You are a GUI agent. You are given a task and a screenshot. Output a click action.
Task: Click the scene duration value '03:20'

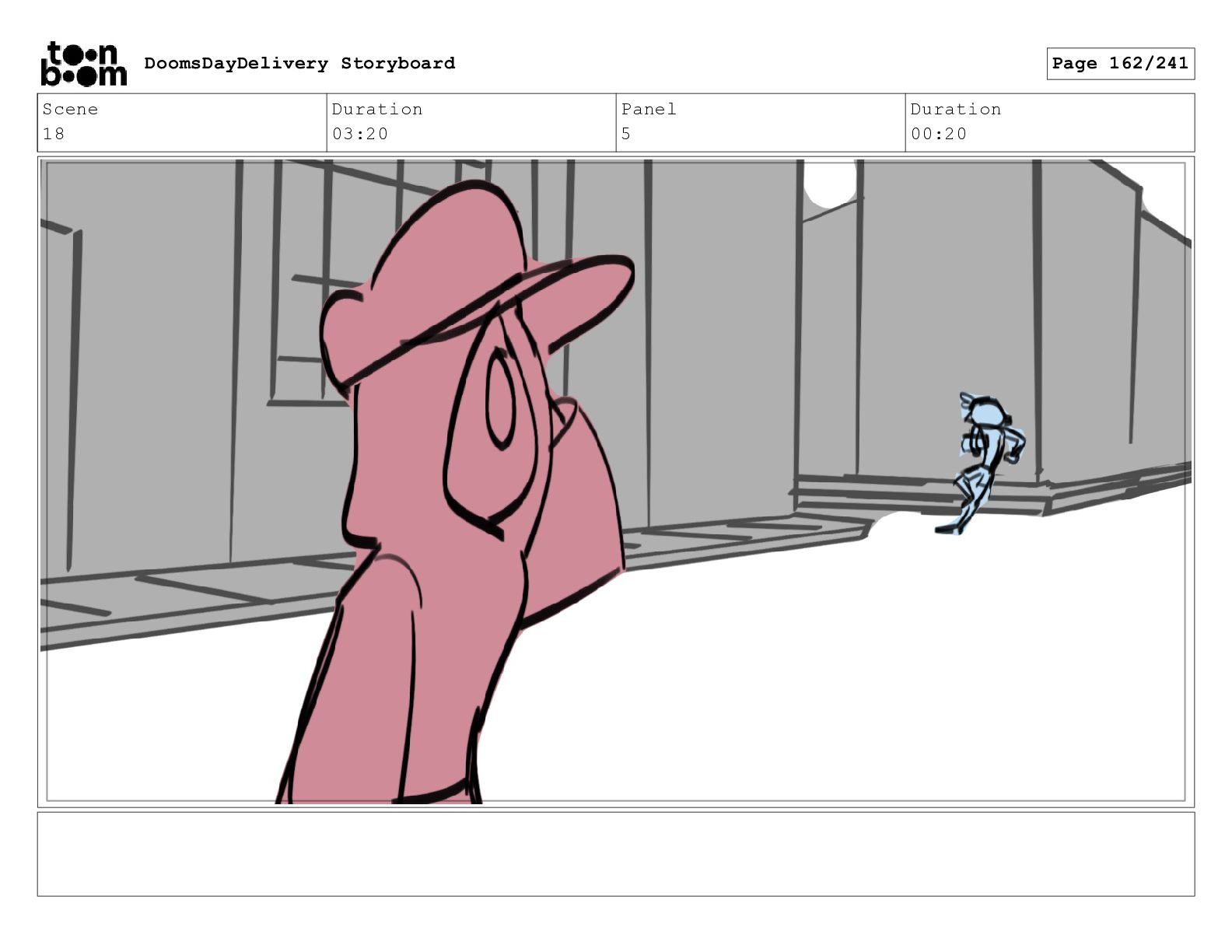[360, 134]
